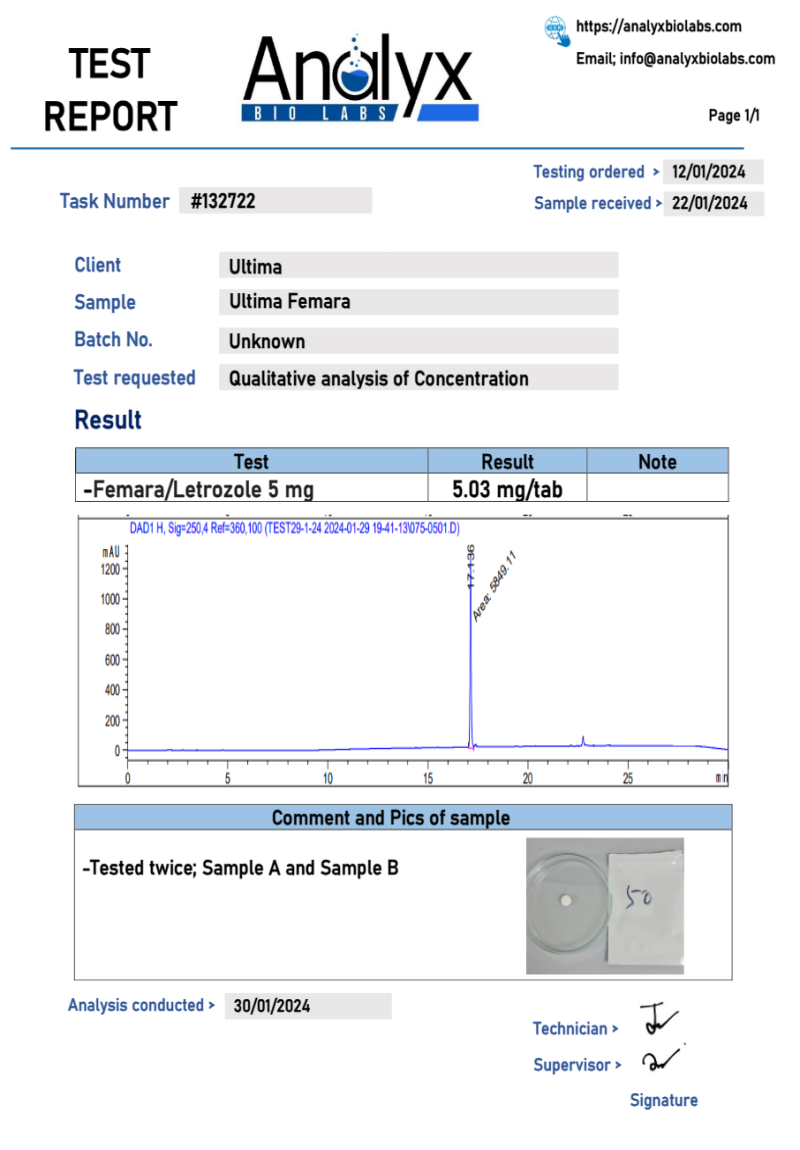Click the Analyx Bio Labs logo
The width and height of the screenshot is (800, 1150).
pos(359,80)
